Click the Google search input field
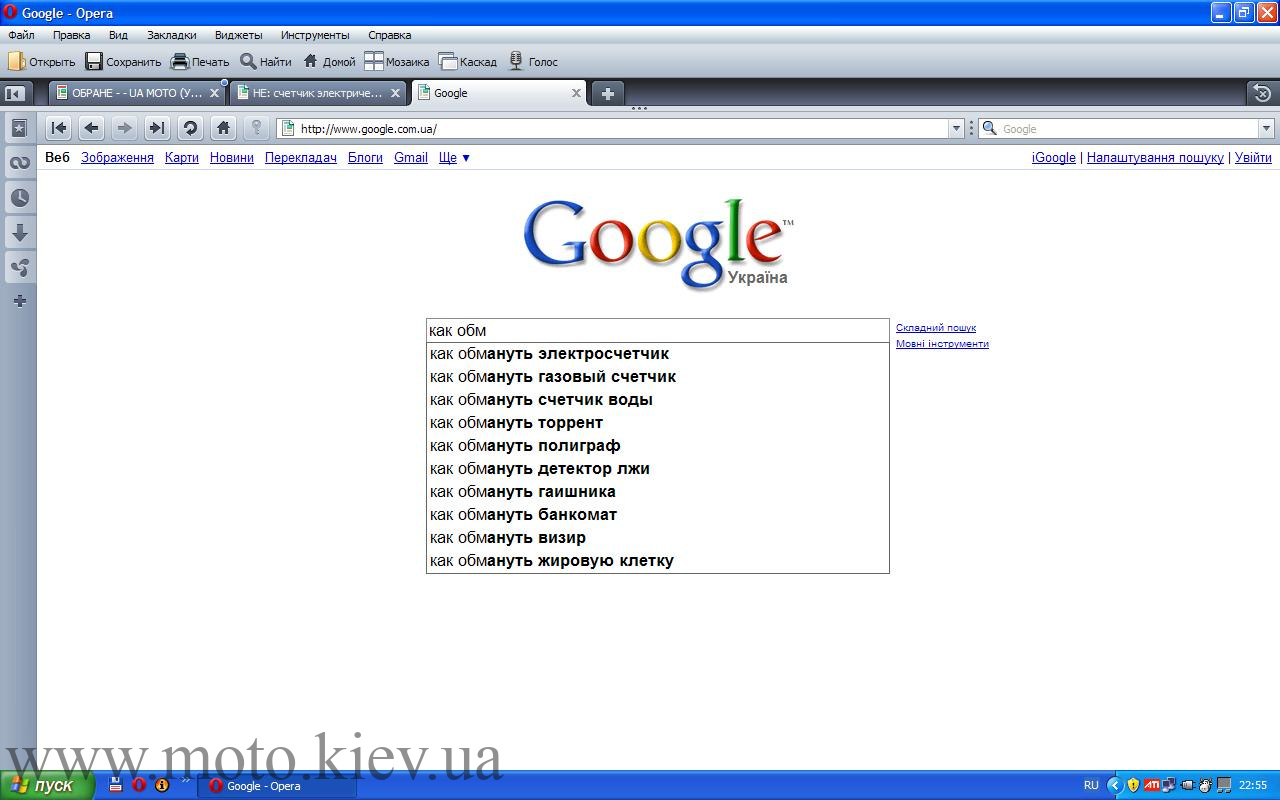This screenshot has width=1280, height=800. point(657,331)
